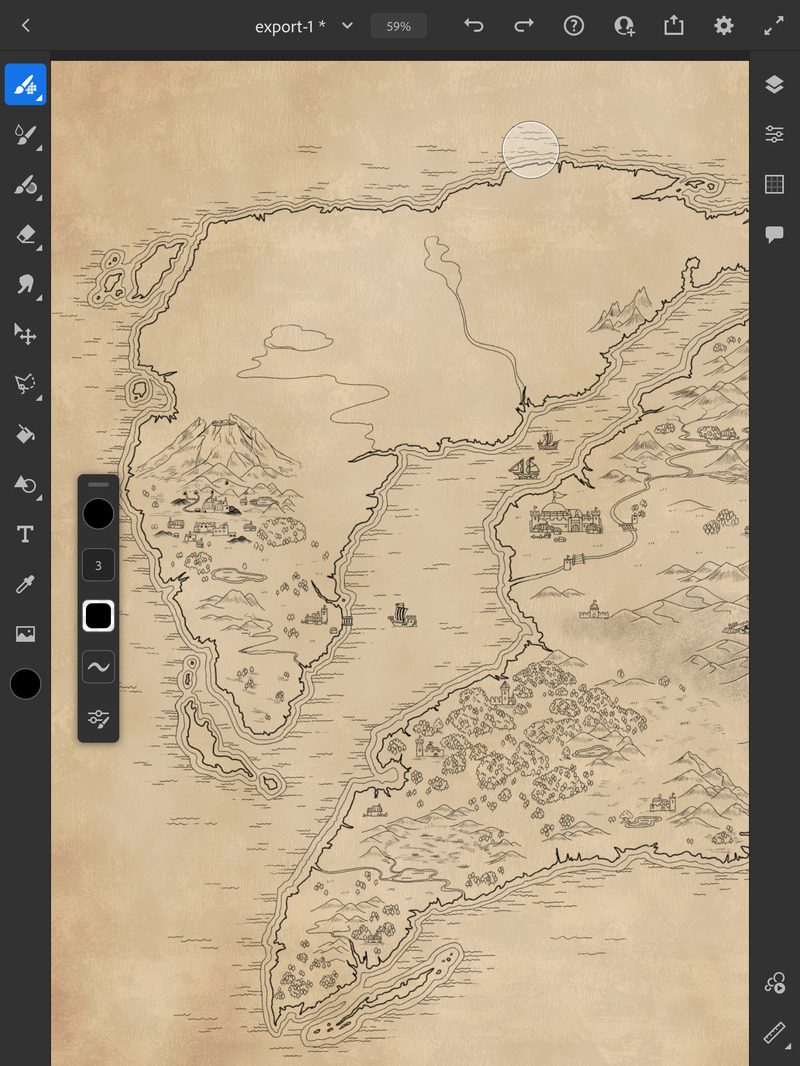
Task: Activate the move transform tool
Action: pos(25,334)
